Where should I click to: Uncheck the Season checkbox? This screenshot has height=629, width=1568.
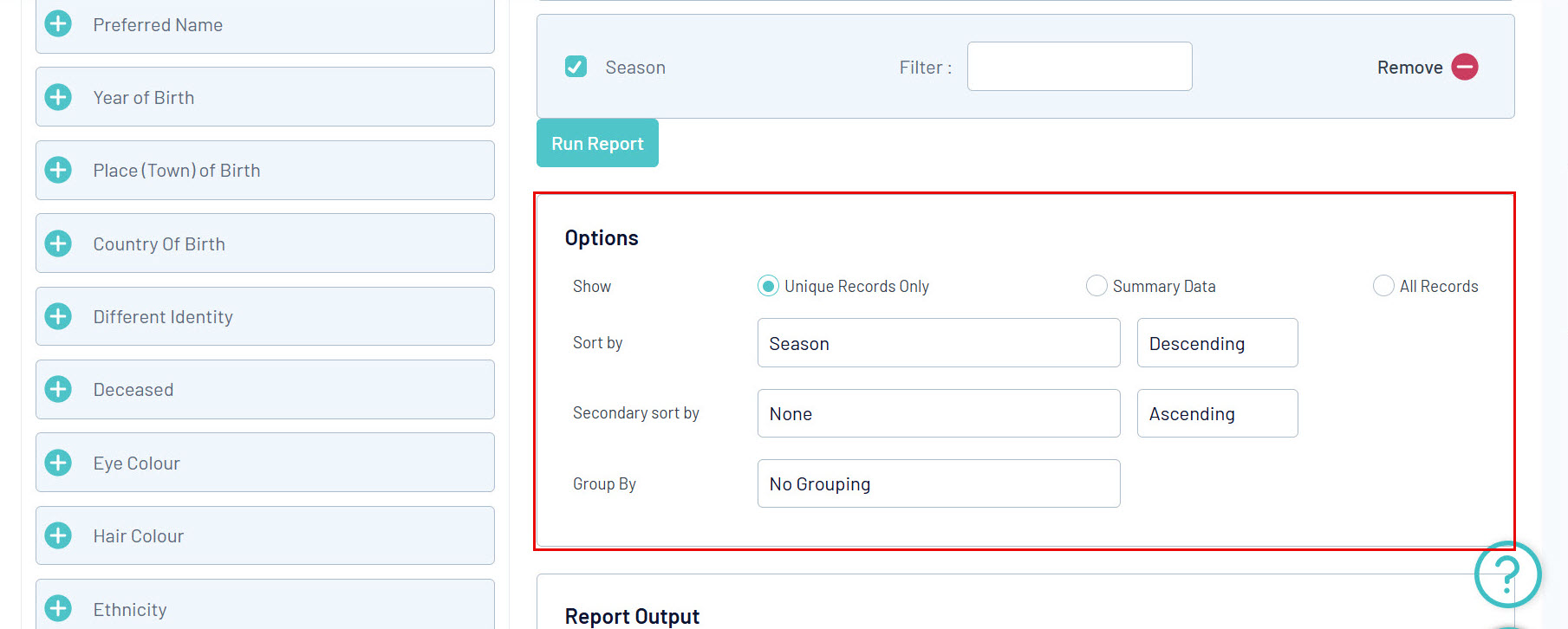coord(576,67)
